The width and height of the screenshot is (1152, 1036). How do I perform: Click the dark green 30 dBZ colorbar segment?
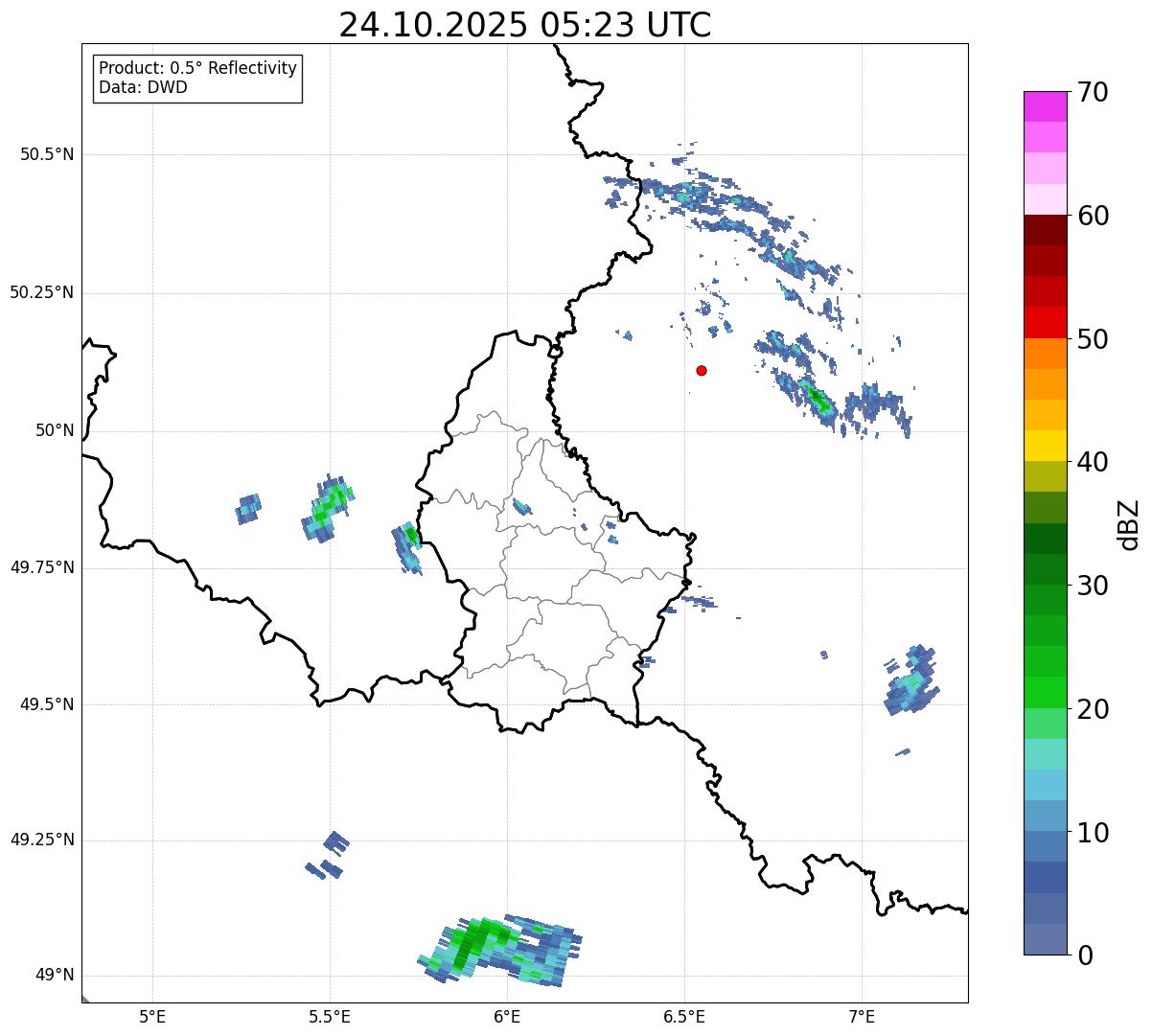(1046, 569)
